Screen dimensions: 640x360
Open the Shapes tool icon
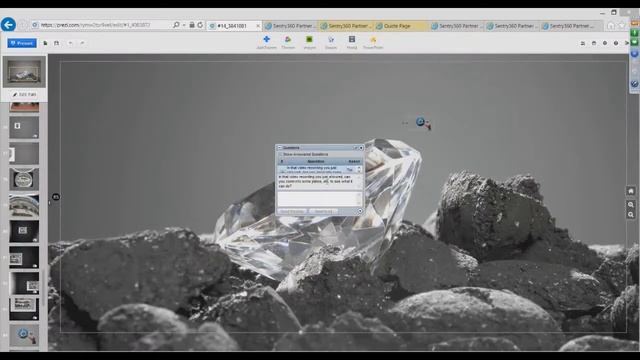331,42
